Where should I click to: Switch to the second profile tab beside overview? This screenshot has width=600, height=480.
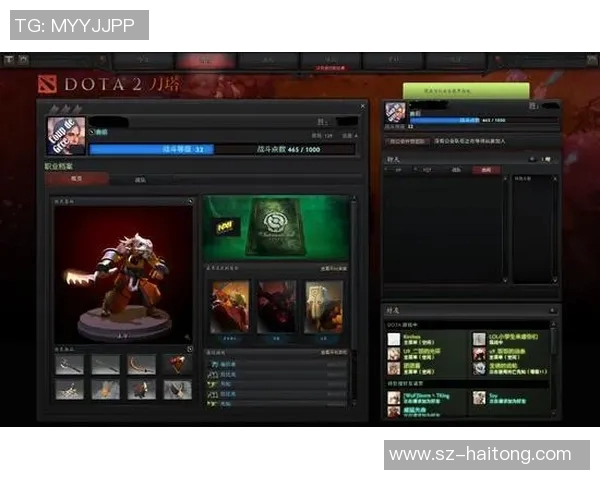(x=140, y=180)
